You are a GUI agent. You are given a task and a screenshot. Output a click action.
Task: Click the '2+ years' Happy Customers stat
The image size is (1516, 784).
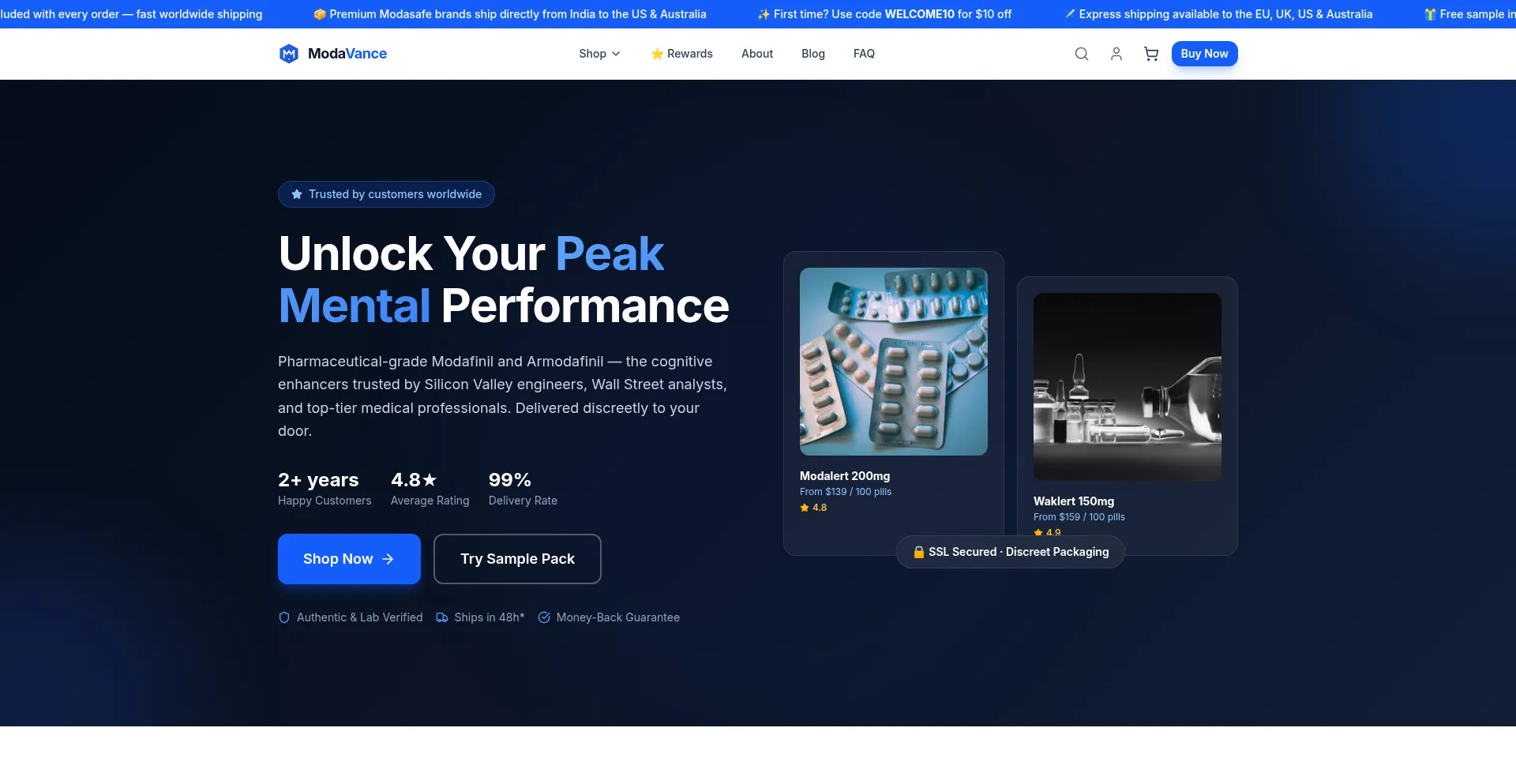click(325, 489)
